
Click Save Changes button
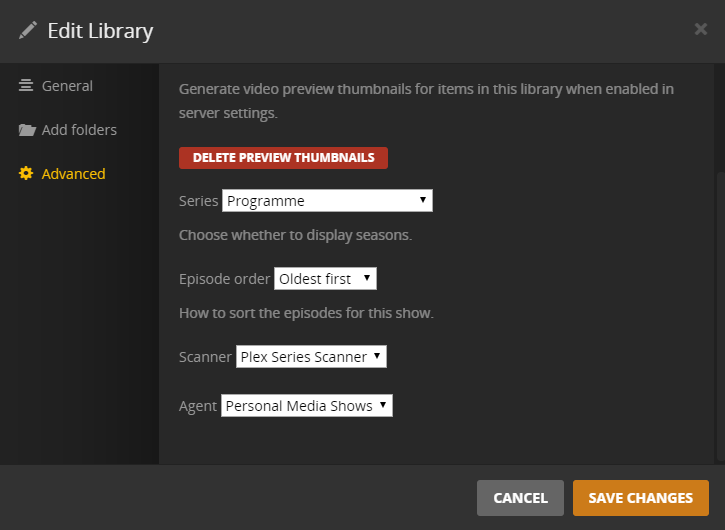click(640, 498)
